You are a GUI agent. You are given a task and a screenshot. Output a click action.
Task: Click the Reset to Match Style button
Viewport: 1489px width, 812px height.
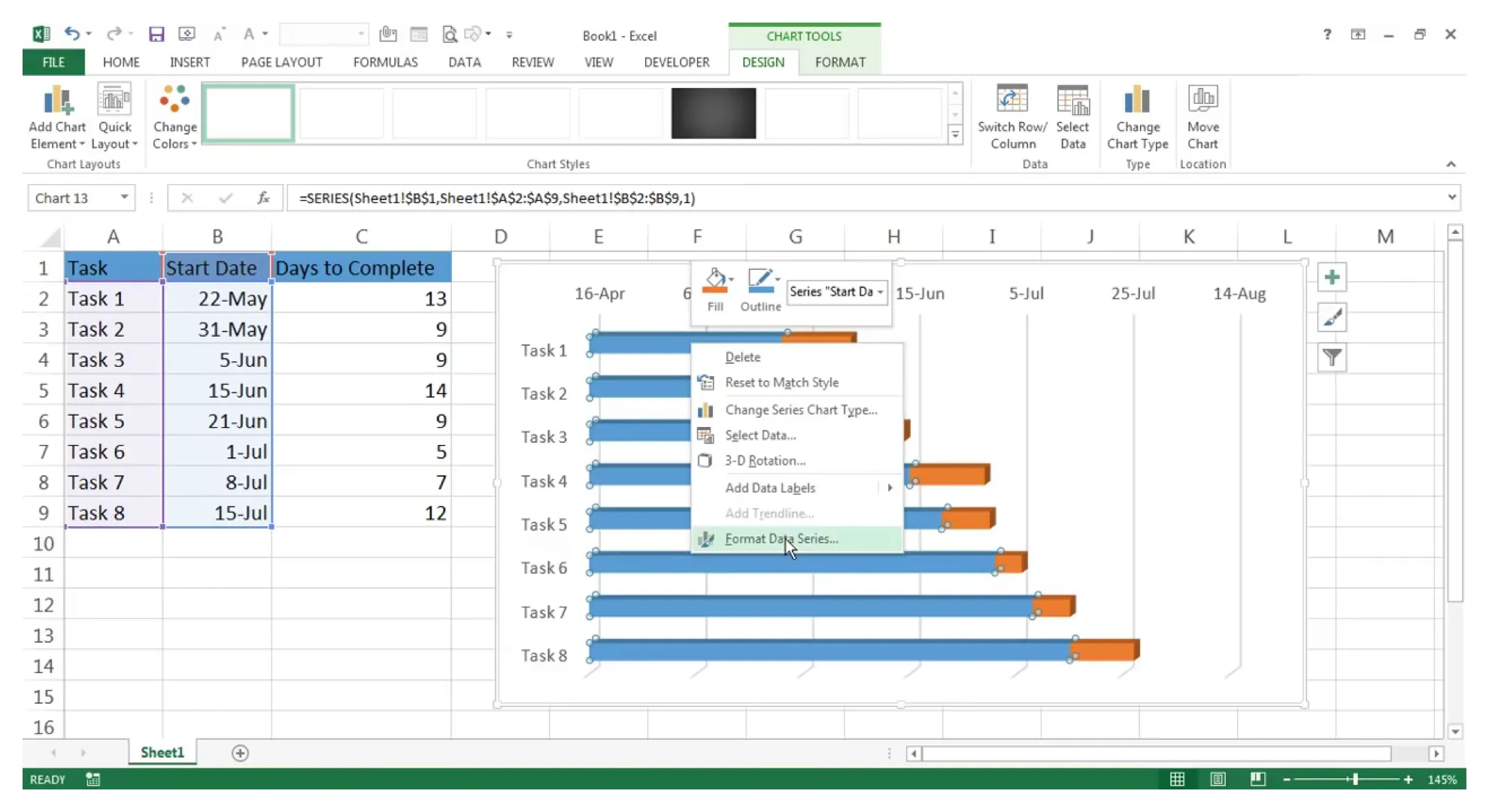click(781, 382)
